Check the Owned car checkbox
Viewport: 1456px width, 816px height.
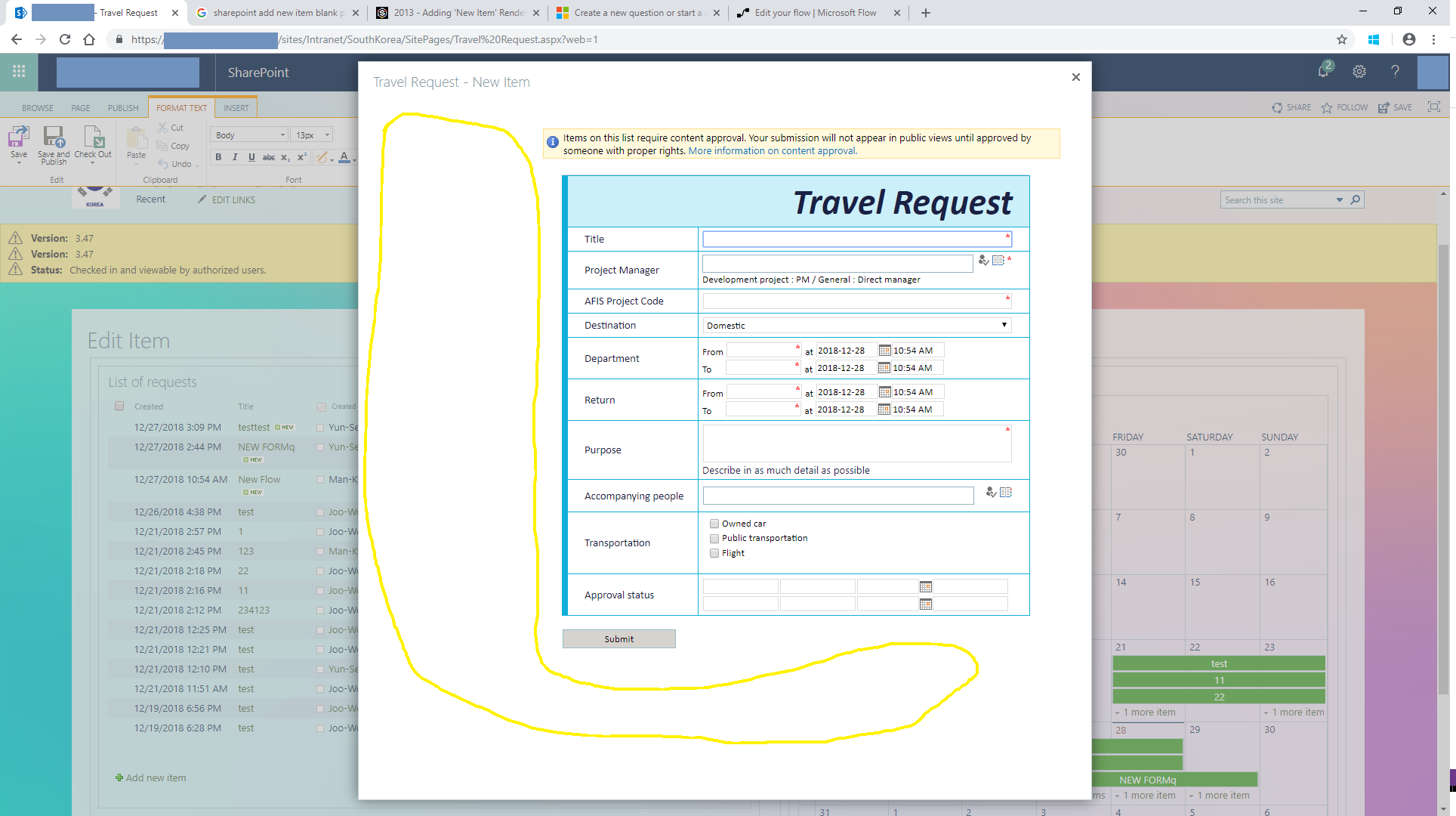pos(714,524)
